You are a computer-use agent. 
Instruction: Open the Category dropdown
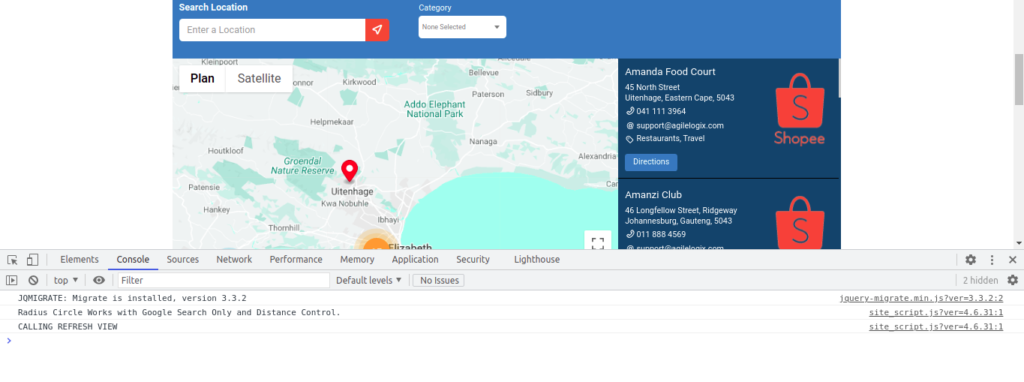(x=462, y=27)
